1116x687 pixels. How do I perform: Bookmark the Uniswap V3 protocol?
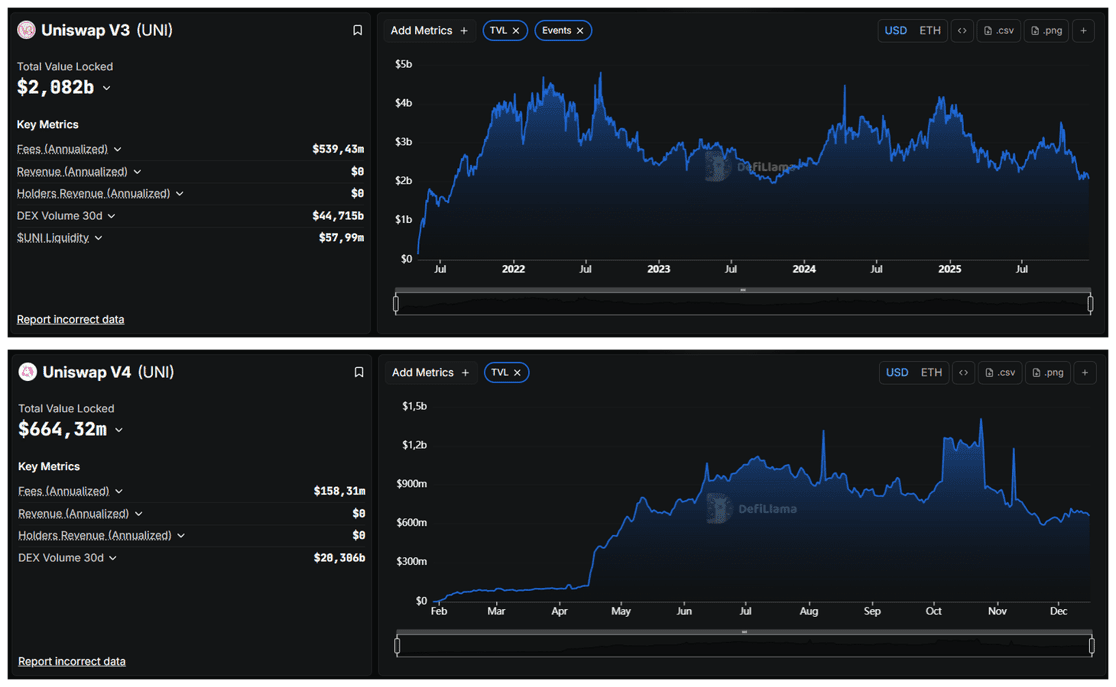click(357, 30)
